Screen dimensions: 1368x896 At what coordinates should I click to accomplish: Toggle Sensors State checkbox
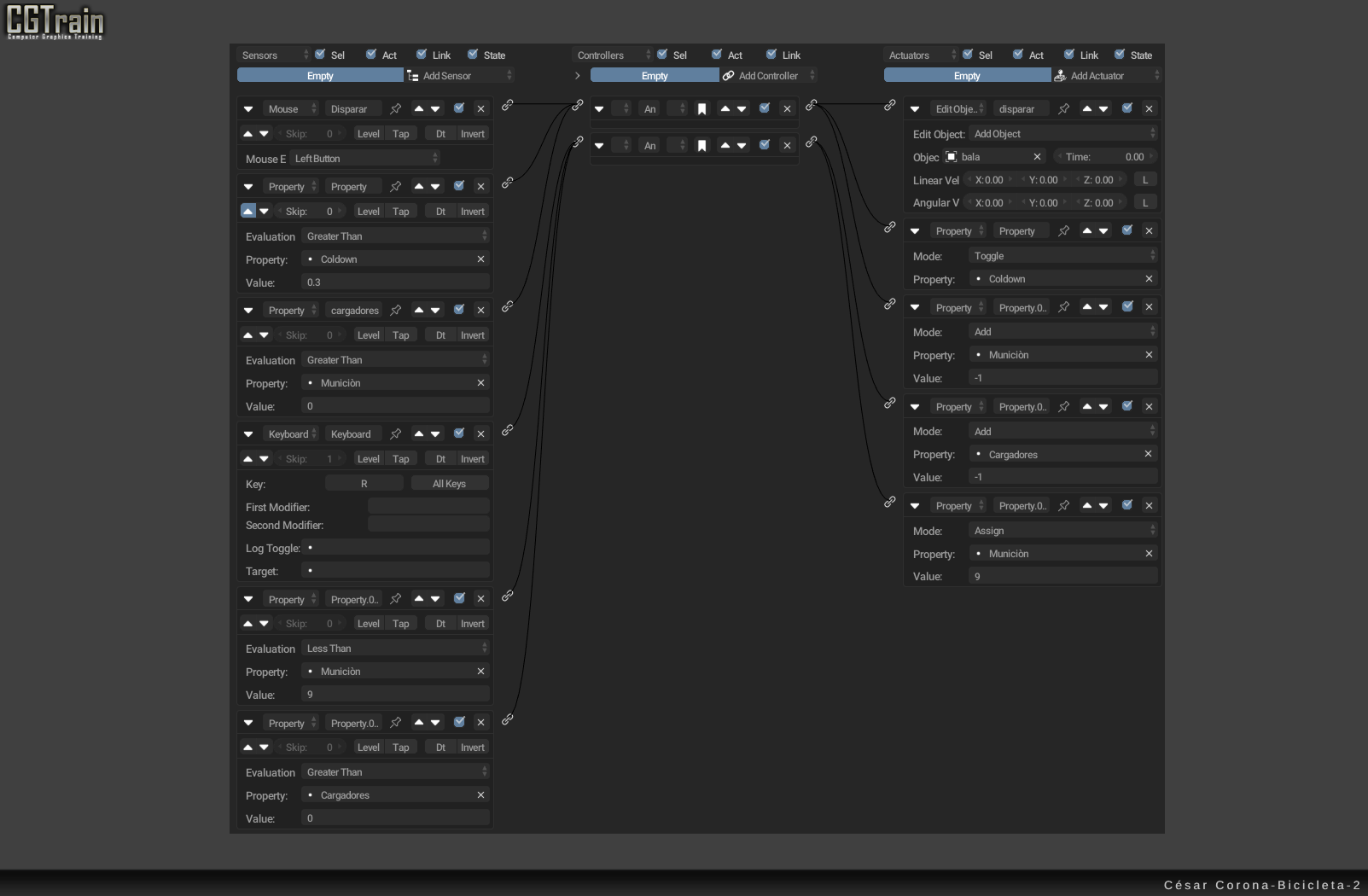[474, 55]
